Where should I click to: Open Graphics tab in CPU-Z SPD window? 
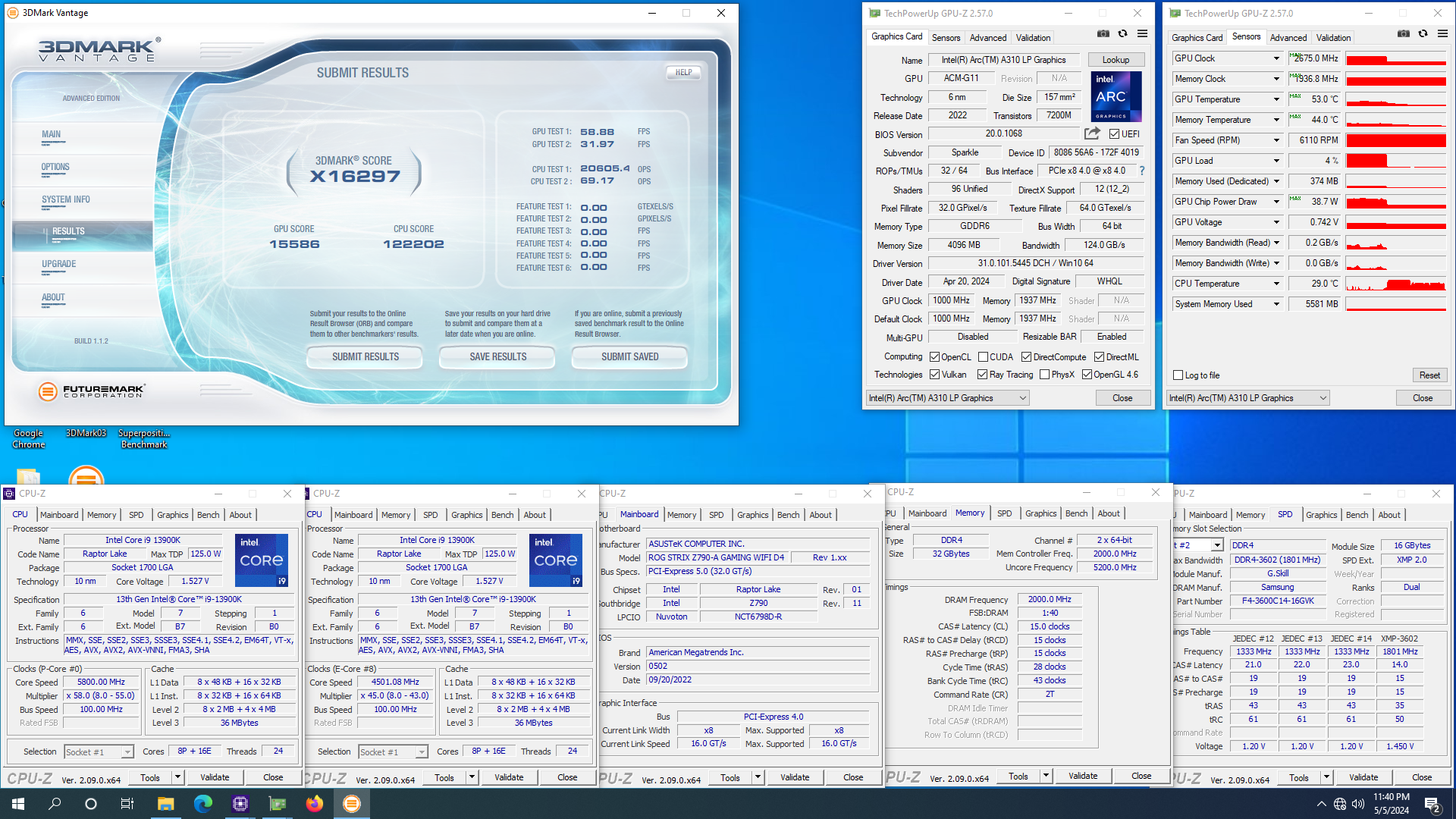click(x=1321, y=514)
